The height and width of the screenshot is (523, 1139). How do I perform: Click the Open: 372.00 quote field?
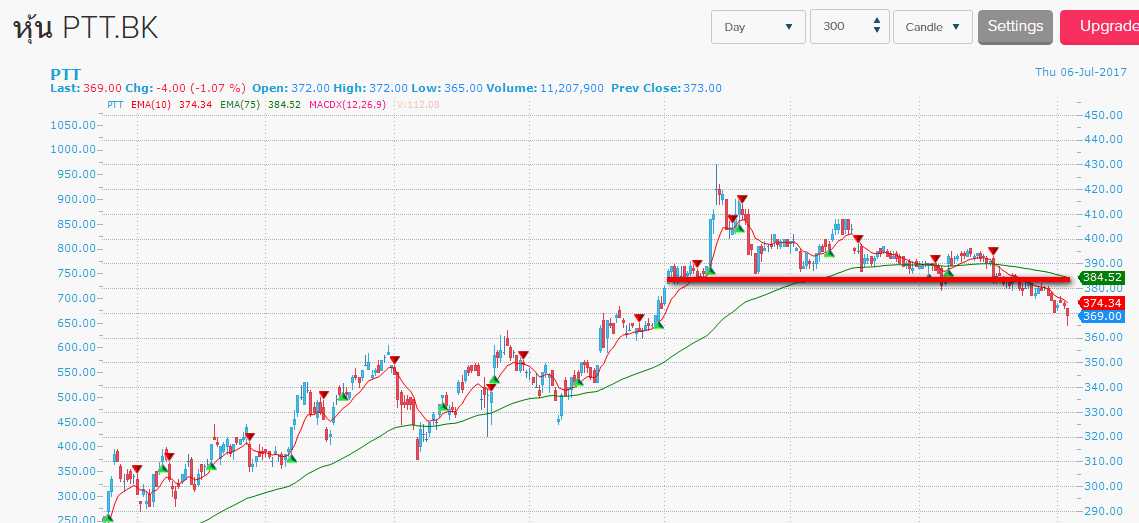tap(291, 88)
